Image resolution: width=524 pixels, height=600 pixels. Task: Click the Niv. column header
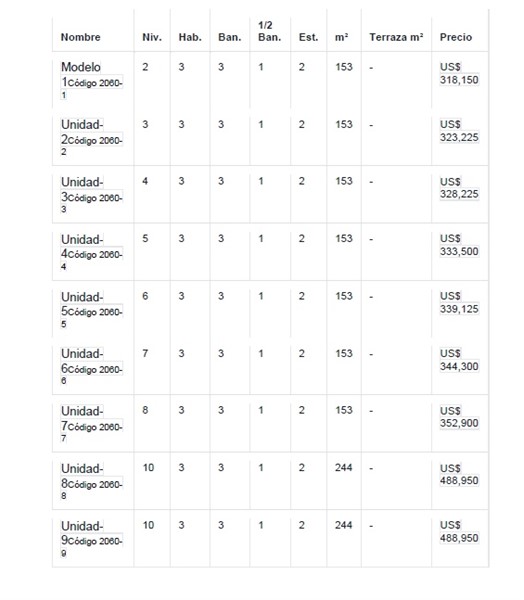coord(152,37)
